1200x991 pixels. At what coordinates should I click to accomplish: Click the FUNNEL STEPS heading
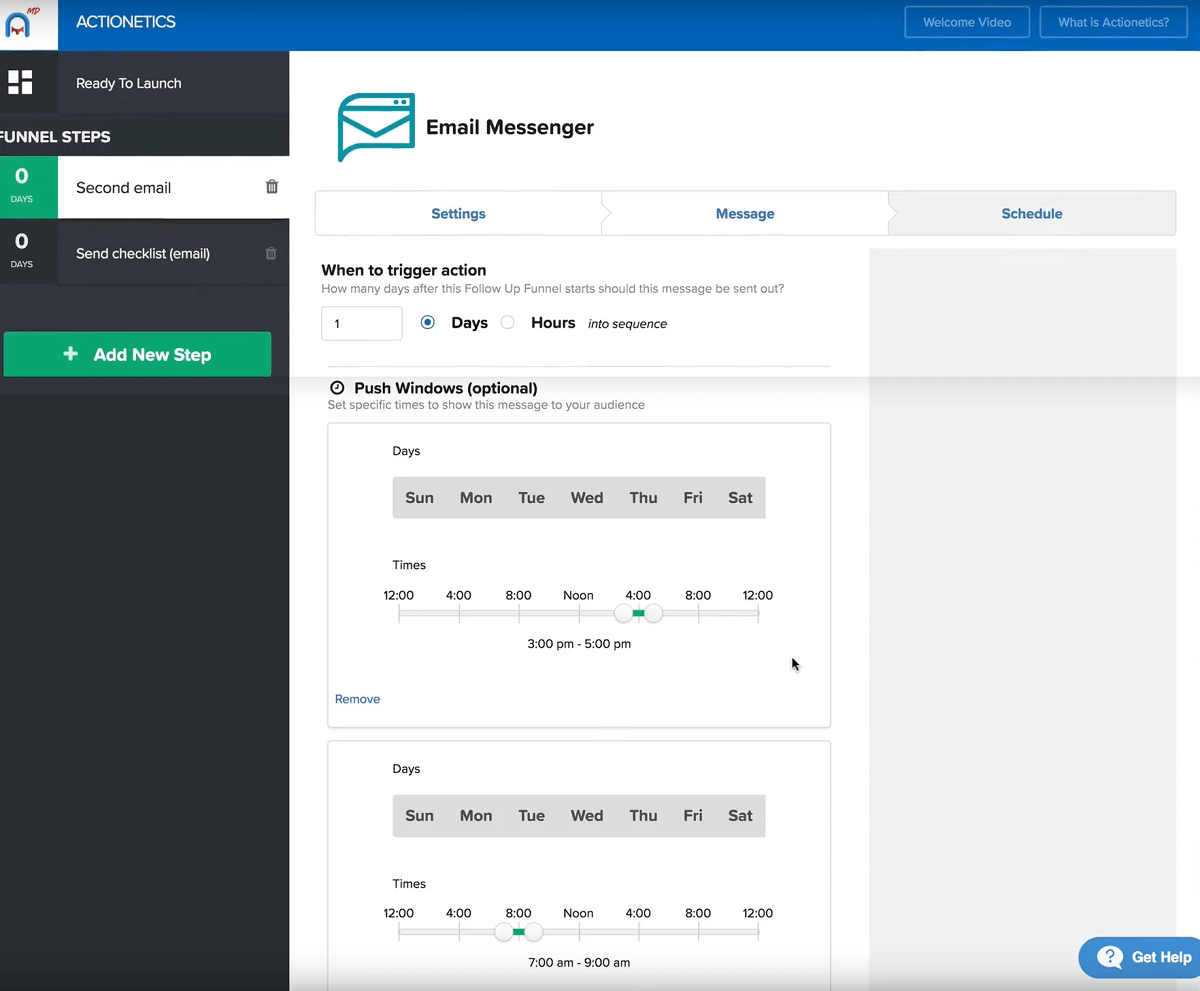56,137
